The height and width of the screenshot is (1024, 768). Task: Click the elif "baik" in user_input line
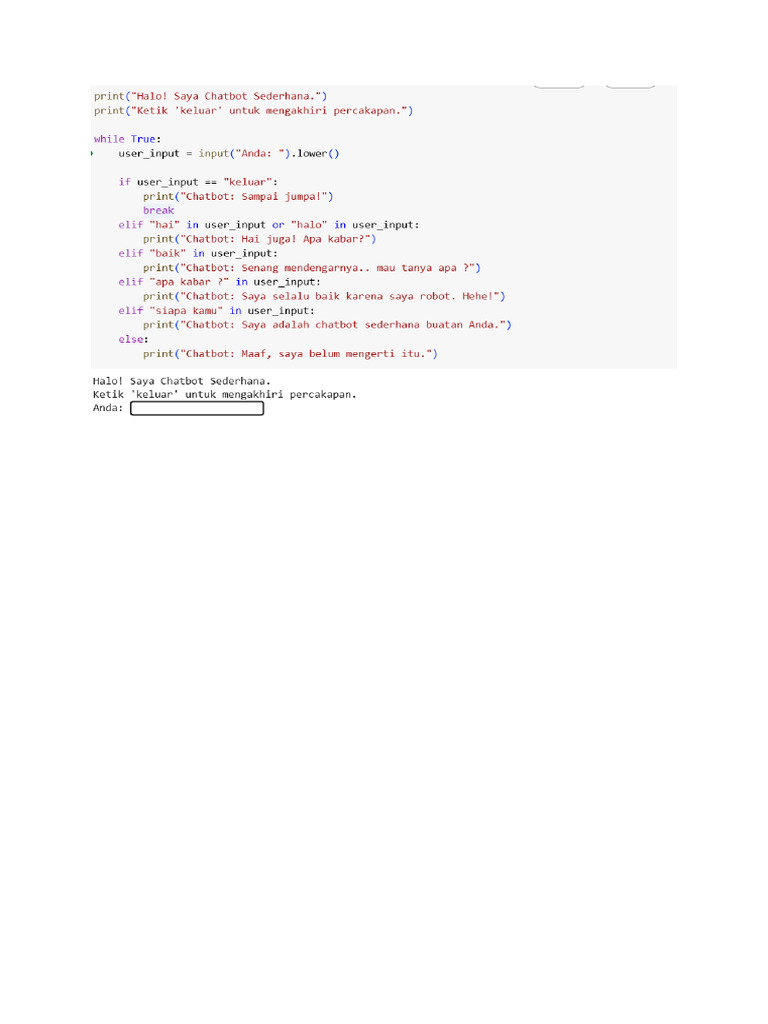coord(198,253)
